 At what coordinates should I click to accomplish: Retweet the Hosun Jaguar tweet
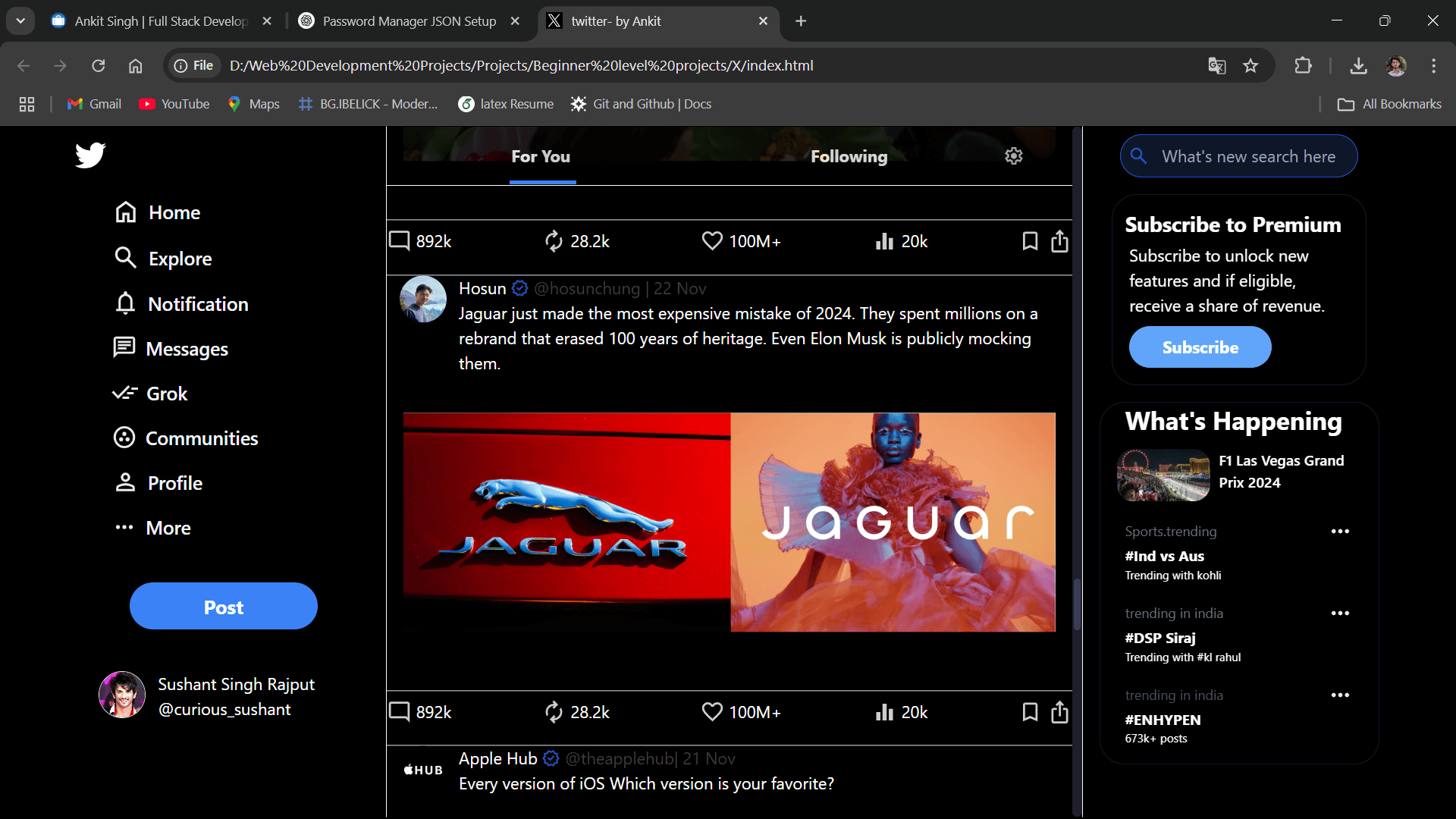pos(554,712)
